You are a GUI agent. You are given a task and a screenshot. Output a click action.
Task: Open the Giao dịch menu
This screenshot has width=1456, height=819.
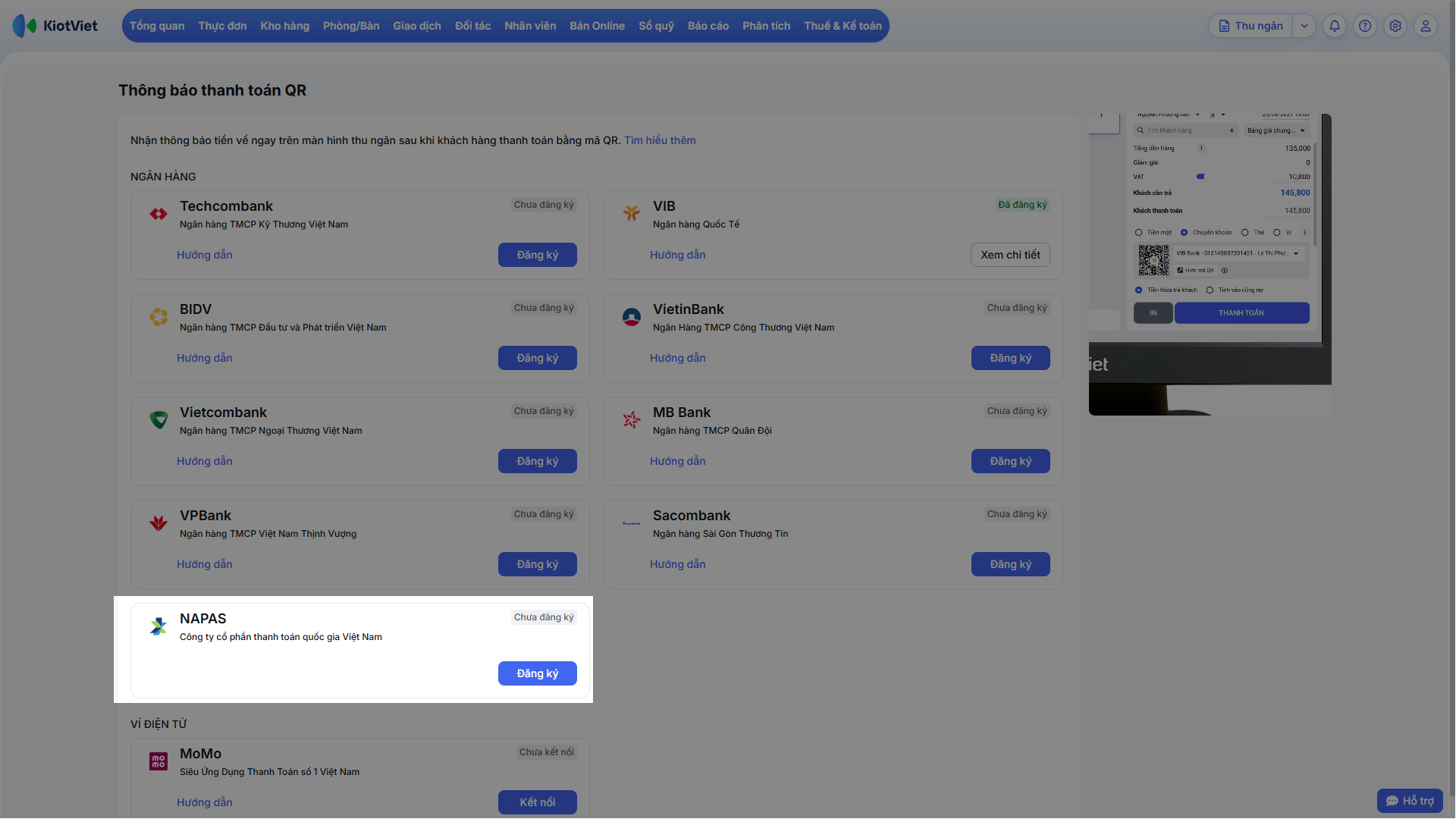[x=417, y=26]
